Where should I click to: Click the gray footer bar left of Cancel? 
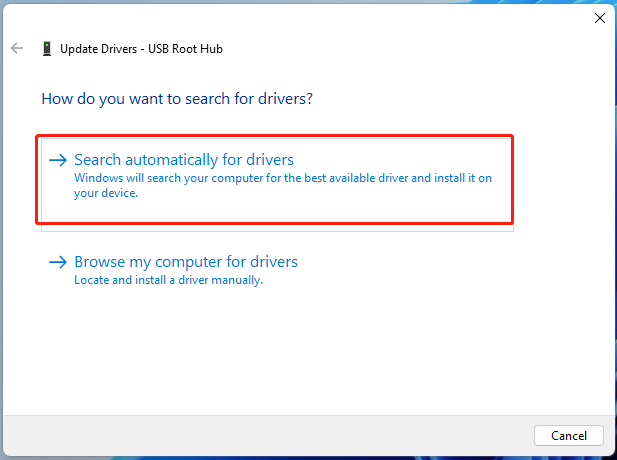tap(270, 435)
